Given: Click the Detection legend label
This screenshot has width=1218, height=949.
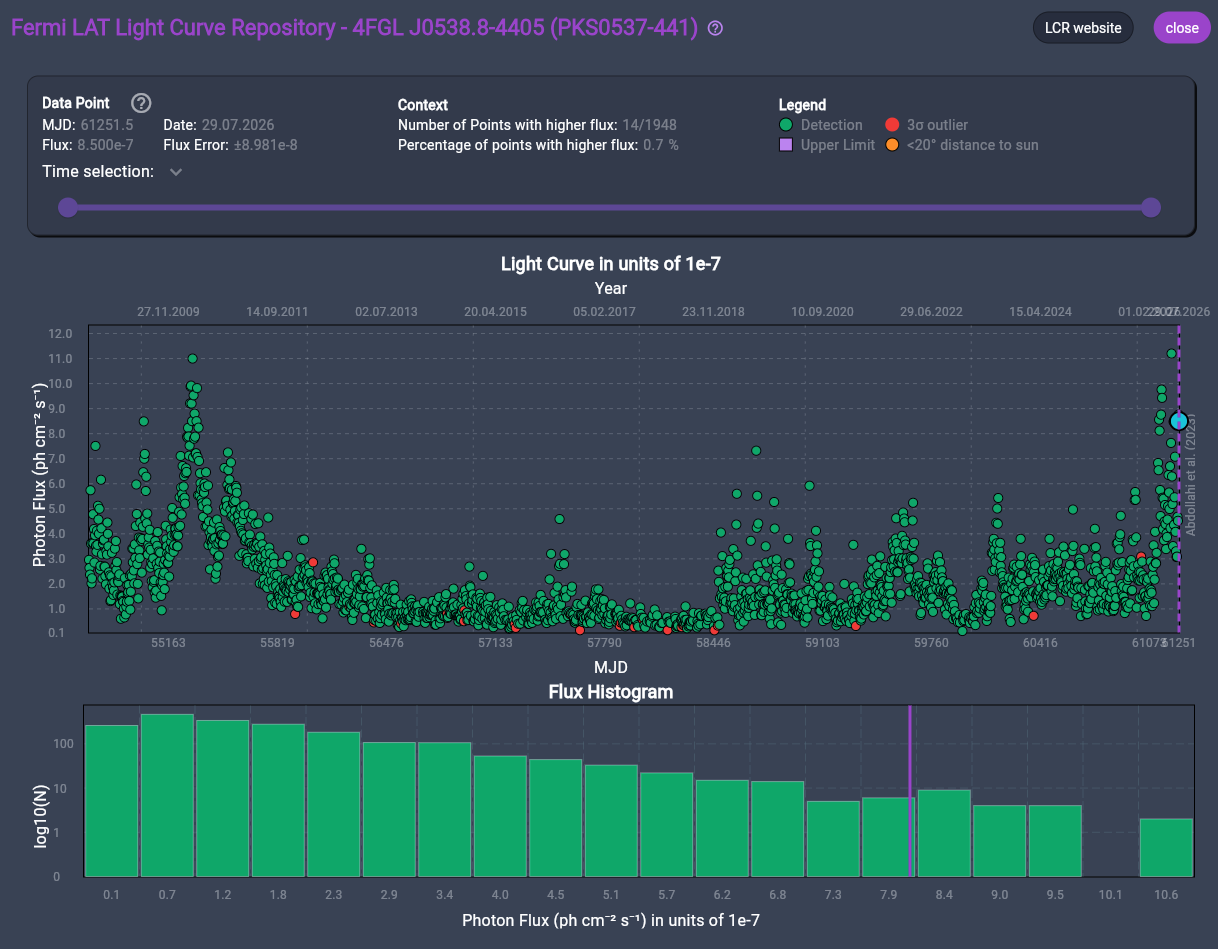Looking at the screenshot, I should 831,125.
